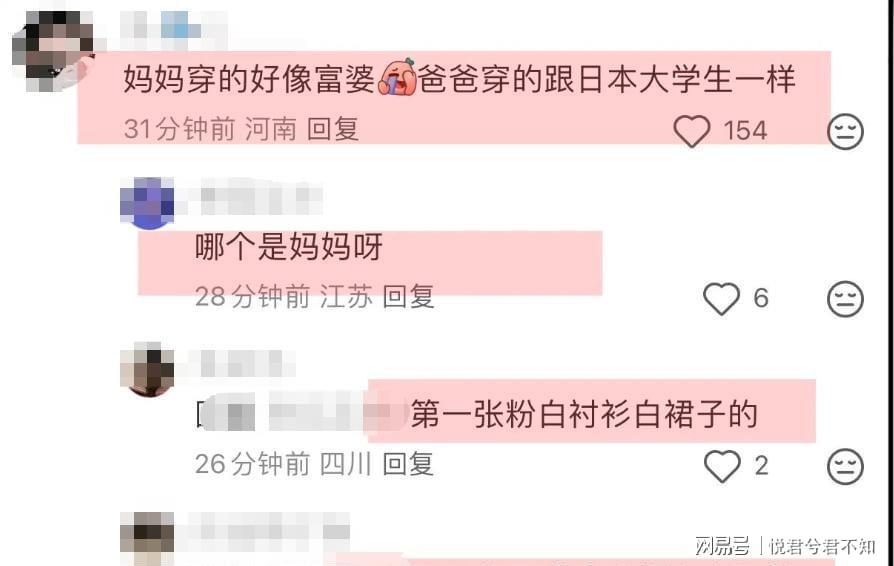The width and height of the screenshot is (894, 566).
Task: Select the comment text 哪个是妈妈呀
Action: 288,247
